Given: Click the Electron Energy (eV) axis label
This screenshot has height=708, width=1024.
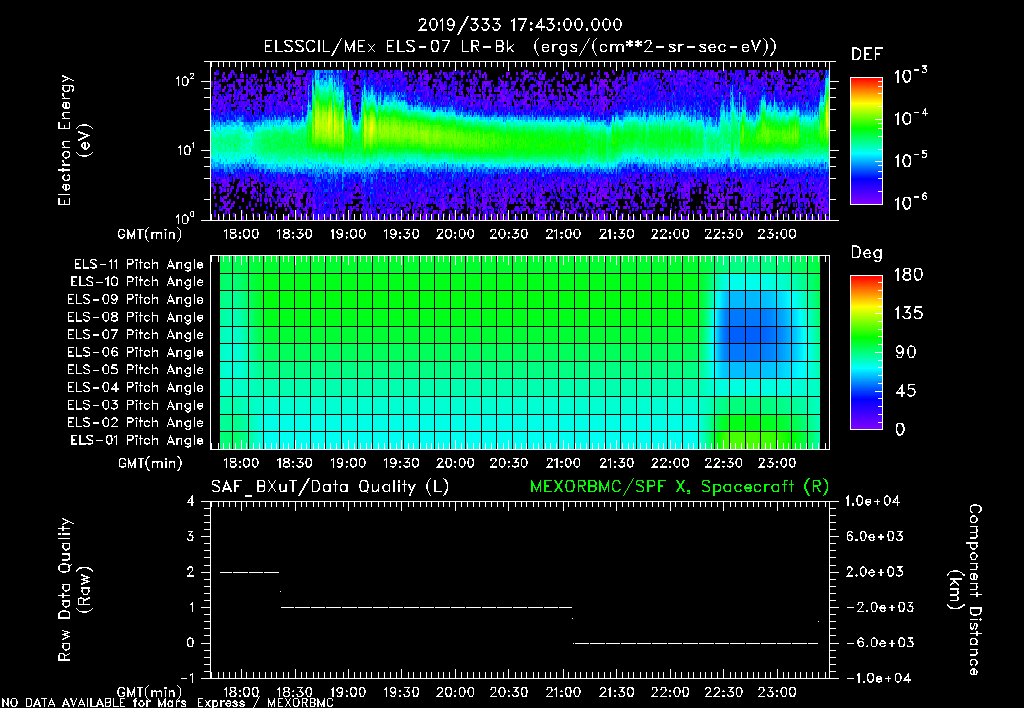Looking at the screenshot, I should click(x=74, y=140).
